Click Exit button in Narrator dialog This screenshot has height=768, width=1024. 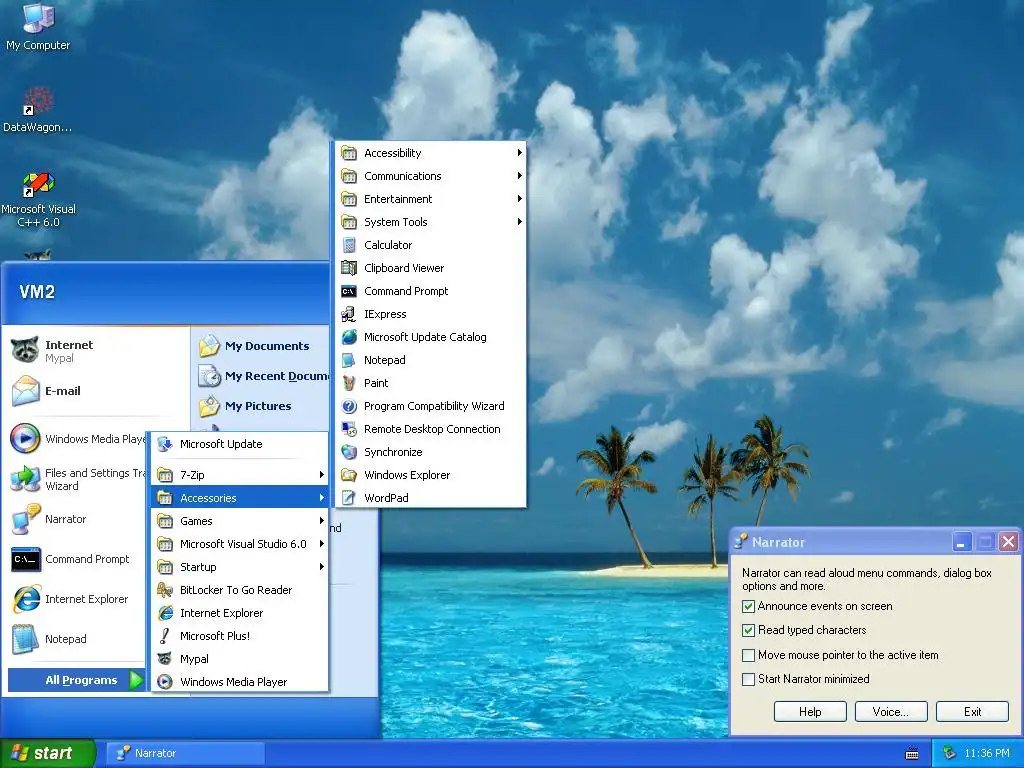tap(972, 712)
